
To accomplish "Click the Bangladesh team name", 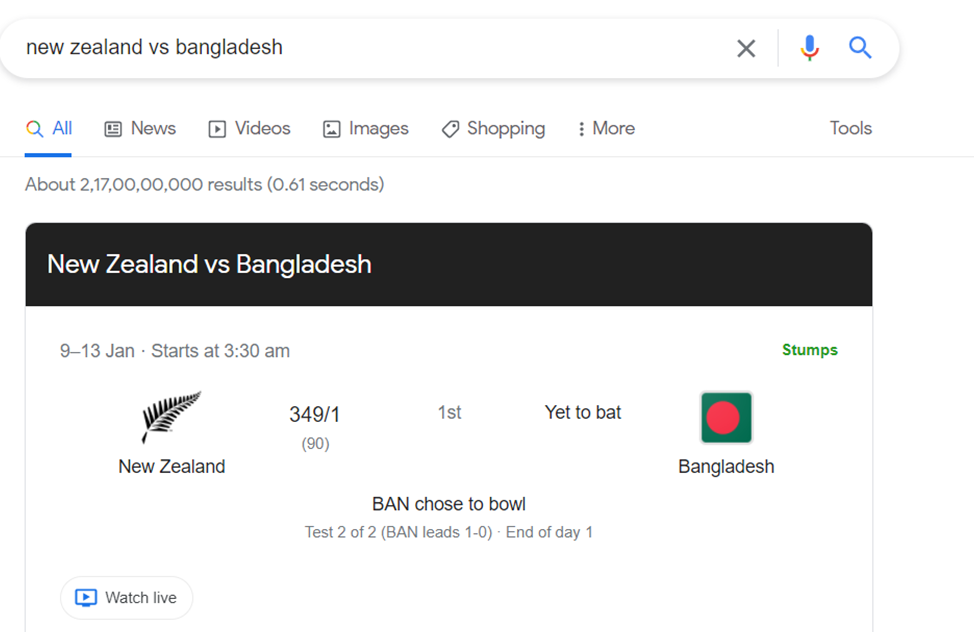I will click(x=726, y=467).
